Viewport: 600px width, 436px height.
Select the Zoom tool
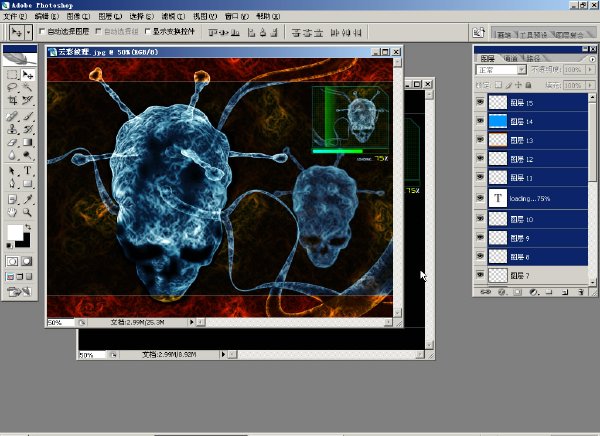click(27, 212)
